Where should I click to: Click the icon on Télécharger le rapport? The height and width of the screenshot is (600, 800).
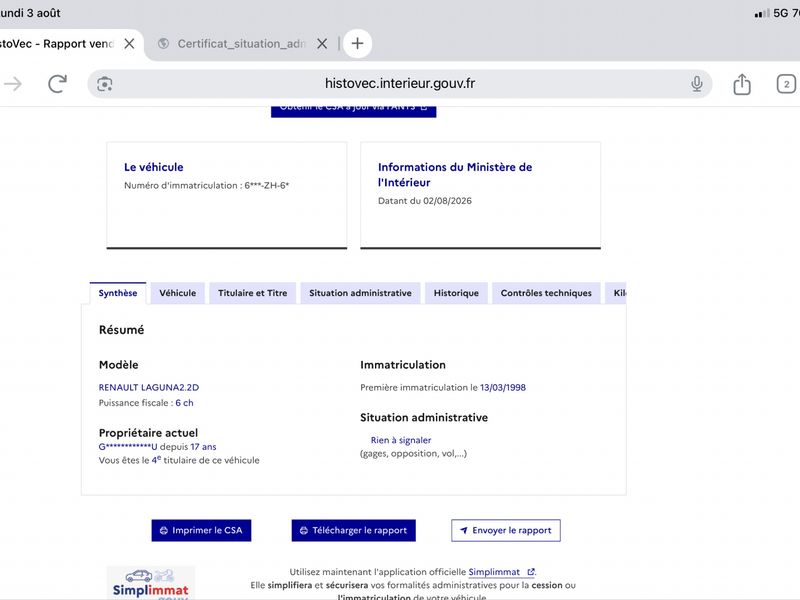[x=304, y=531]
